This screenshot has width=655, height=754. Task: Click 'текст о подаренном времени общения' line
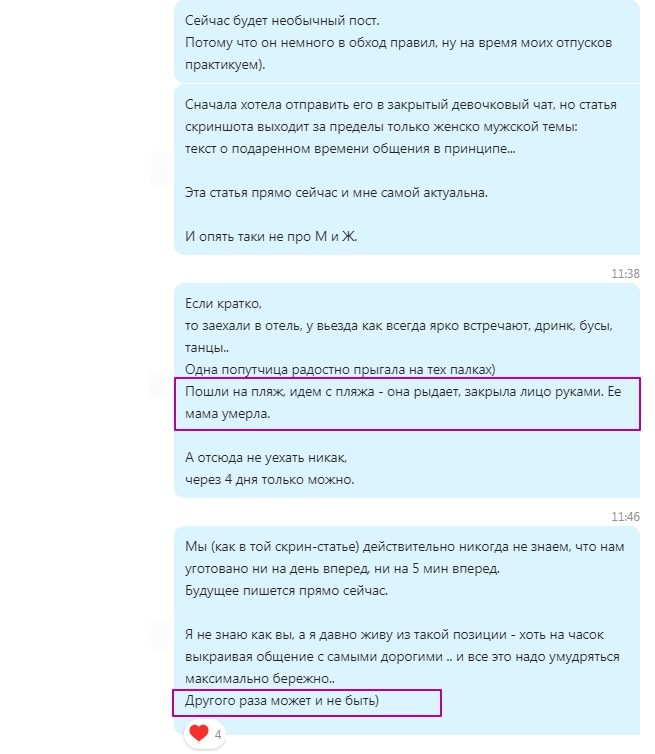click(x=350, y=149)
